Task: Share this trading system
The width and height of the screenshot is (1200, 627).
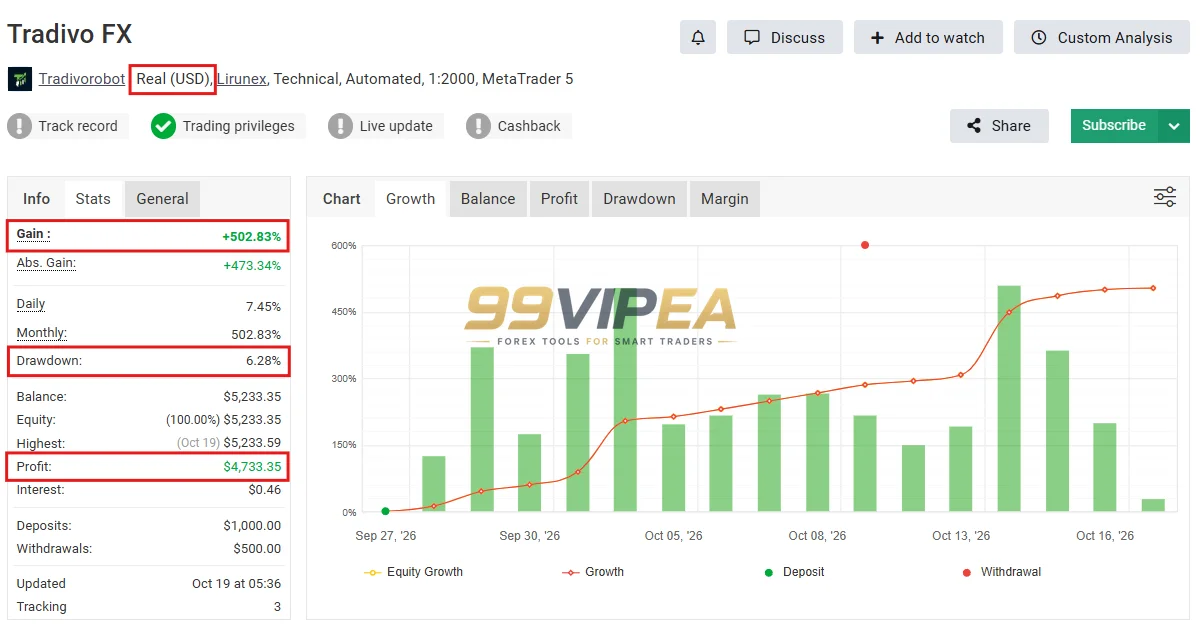Action: pyautogui.click(x=999, y=126)
